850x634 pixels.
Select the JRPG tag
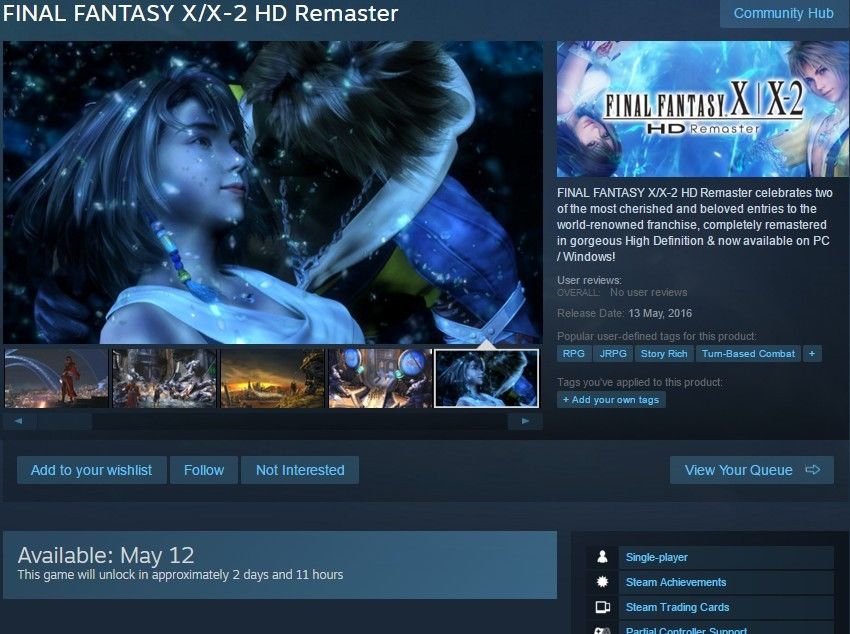coord(613,354)
